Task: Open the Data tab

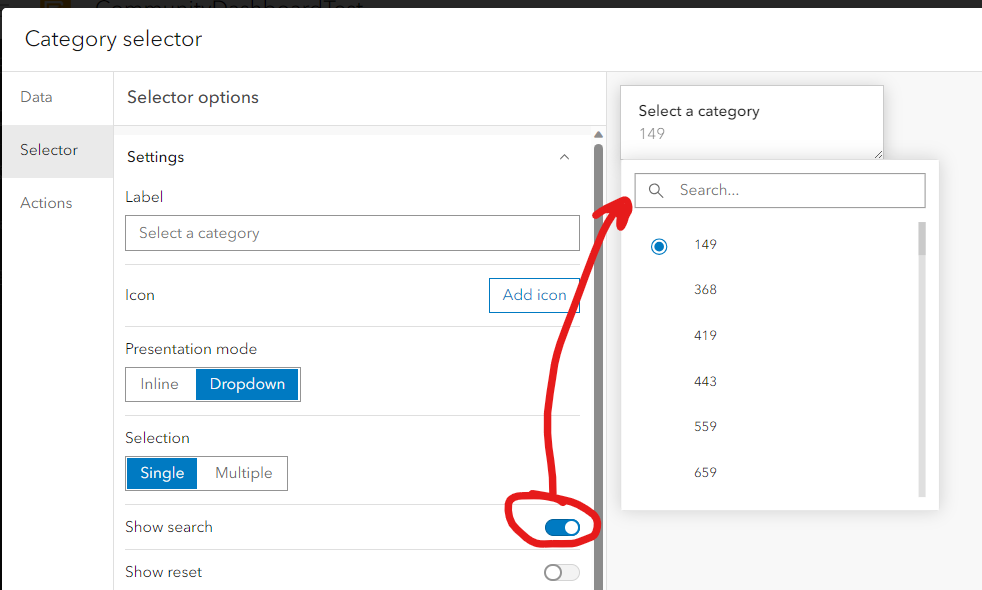Action: [37, 97]
